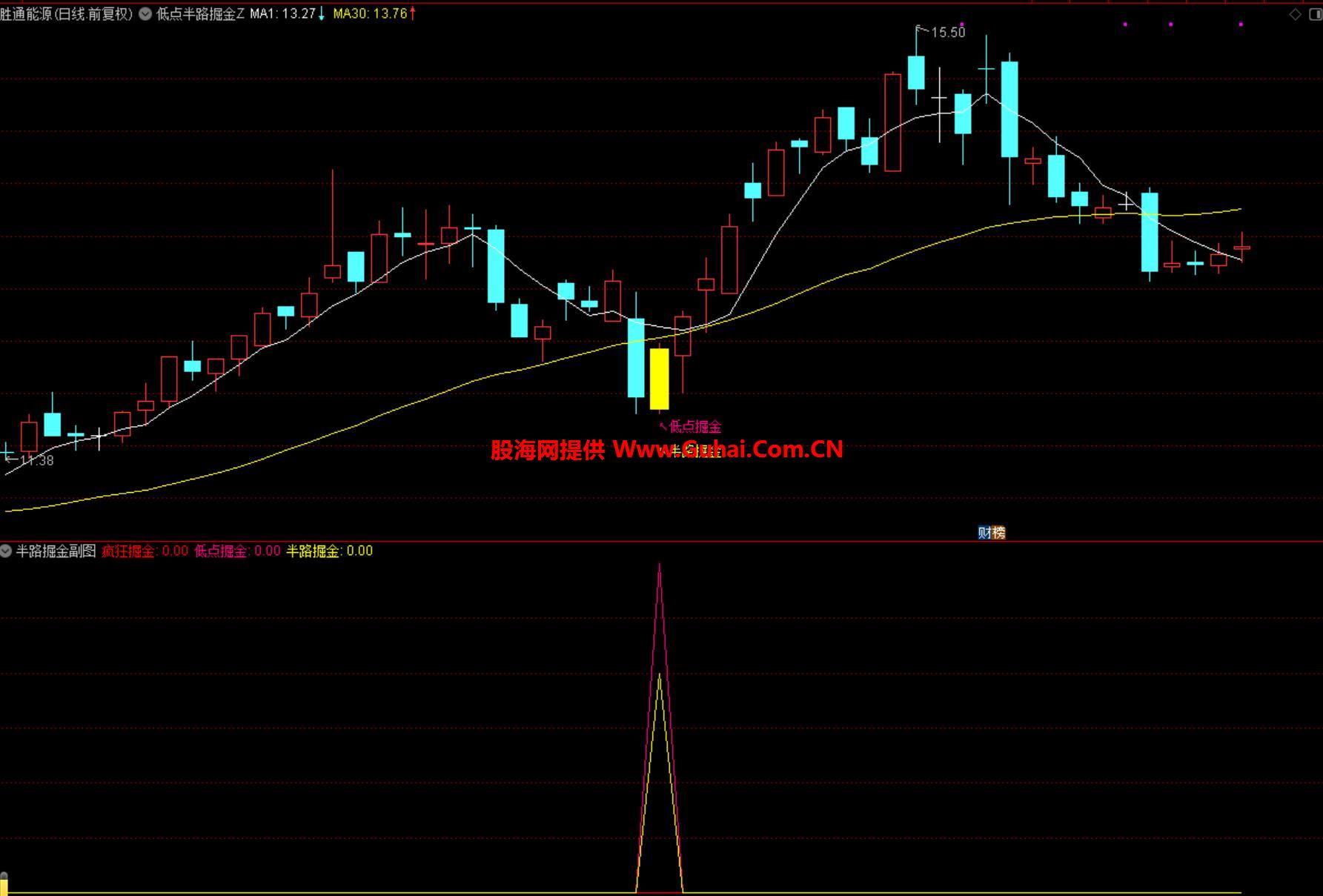This screenshot has height=896, width=1323.
Task: Click the 15.50 high price label
Action: coord(948,33)
